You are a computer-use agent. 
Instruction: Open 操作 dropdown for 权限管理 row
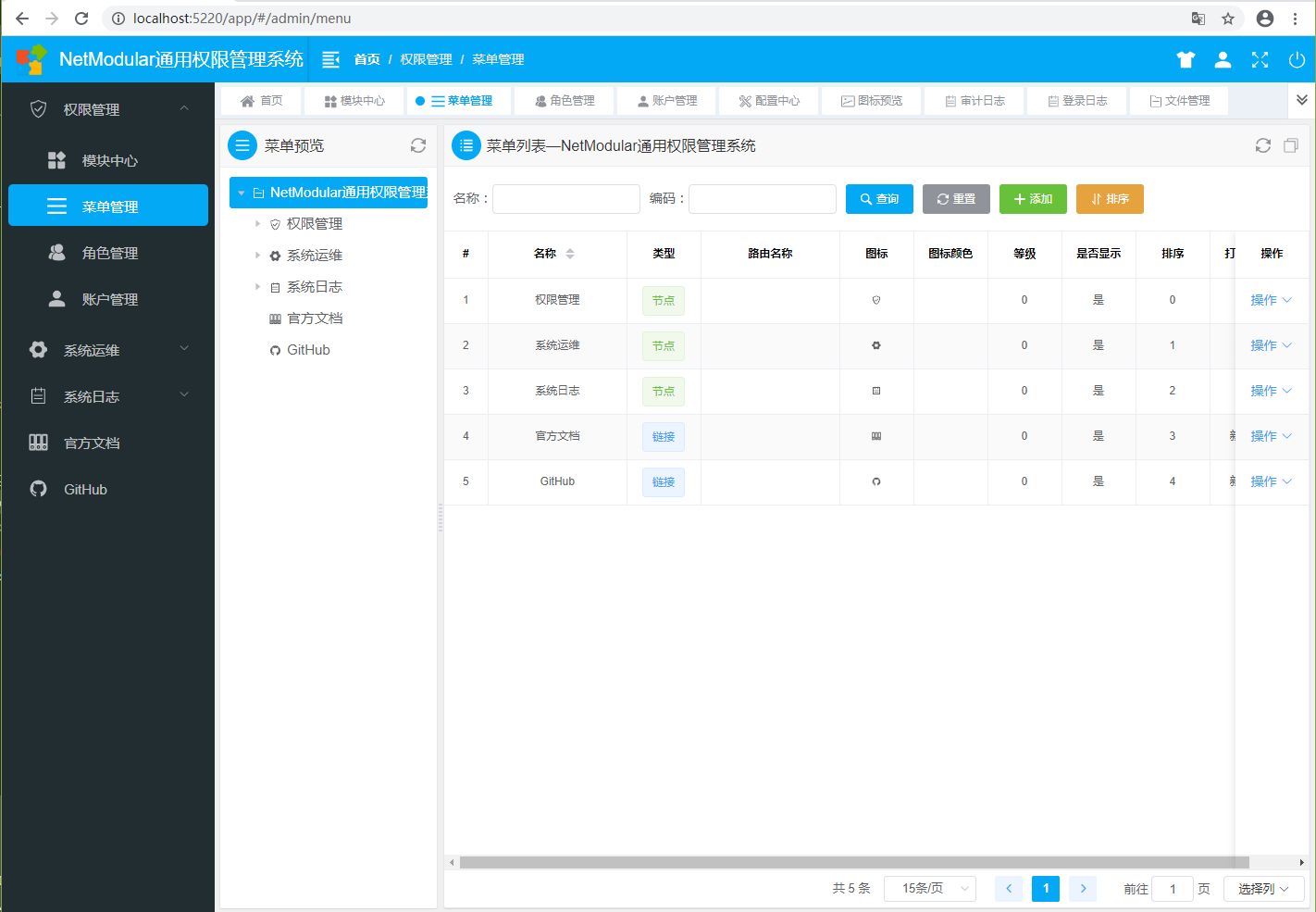[x=1271, y=300]
